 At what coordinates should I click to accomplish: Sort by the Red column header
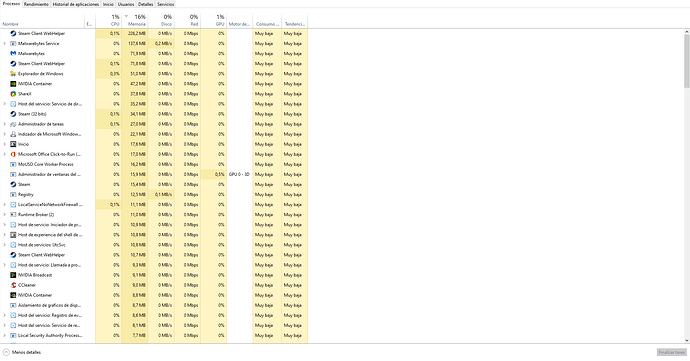(187, 20)
